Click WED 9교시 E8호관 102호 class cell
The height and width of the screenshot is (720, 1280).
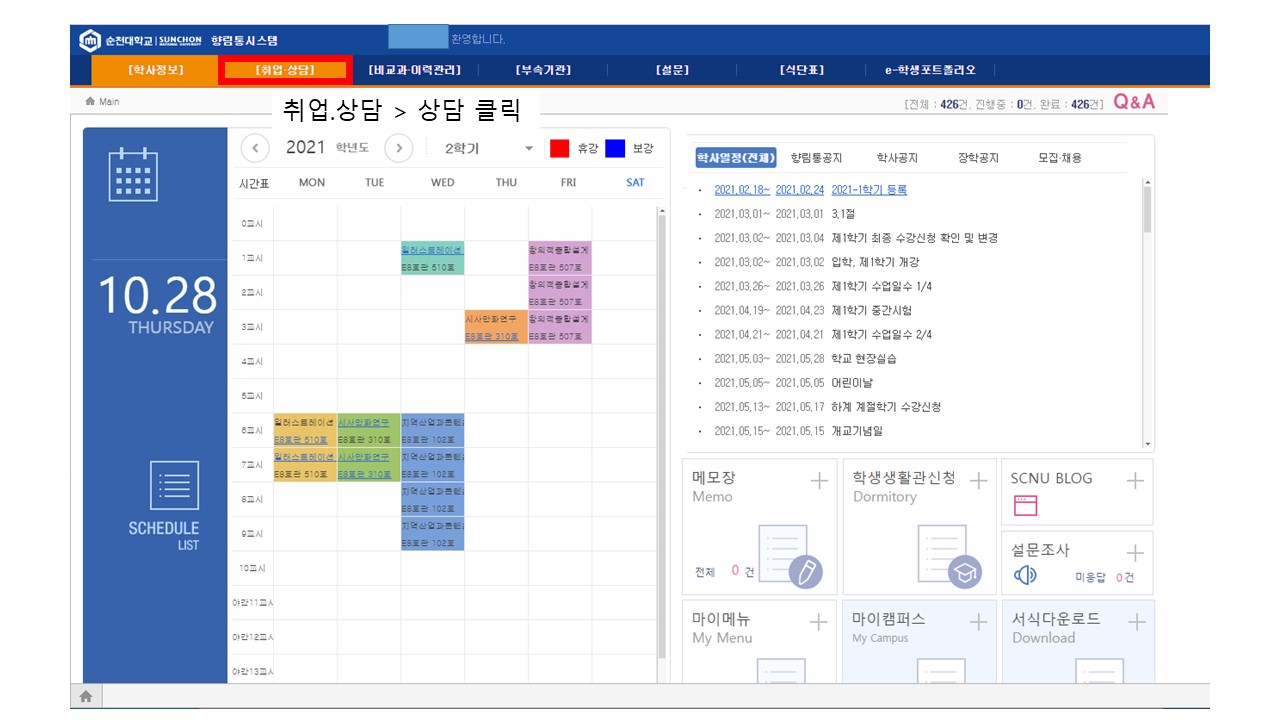pyautogui.click(x=432, y=534)
